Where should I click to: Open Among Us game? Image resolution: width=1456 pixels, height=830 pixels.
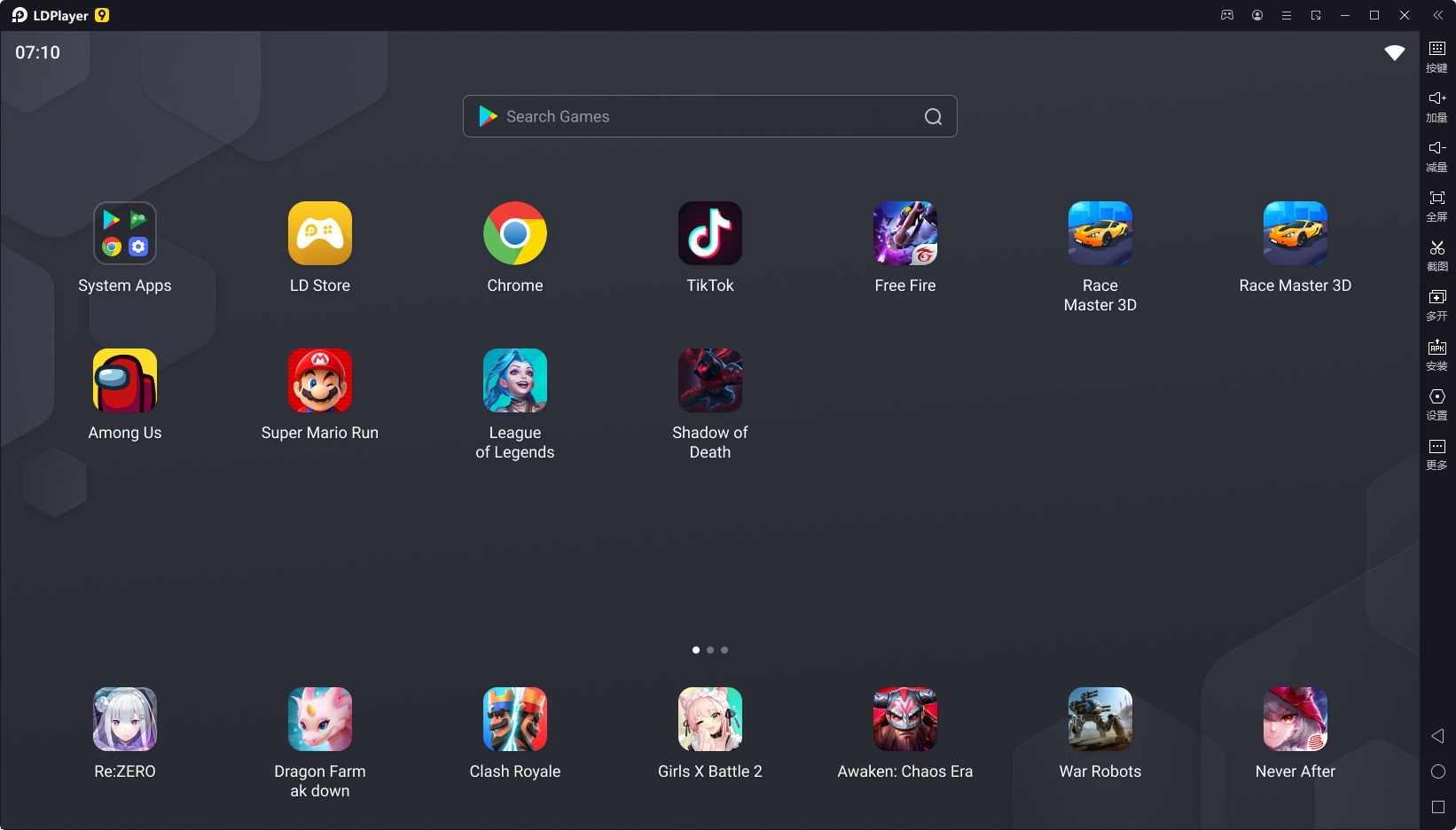coord(125,380)
